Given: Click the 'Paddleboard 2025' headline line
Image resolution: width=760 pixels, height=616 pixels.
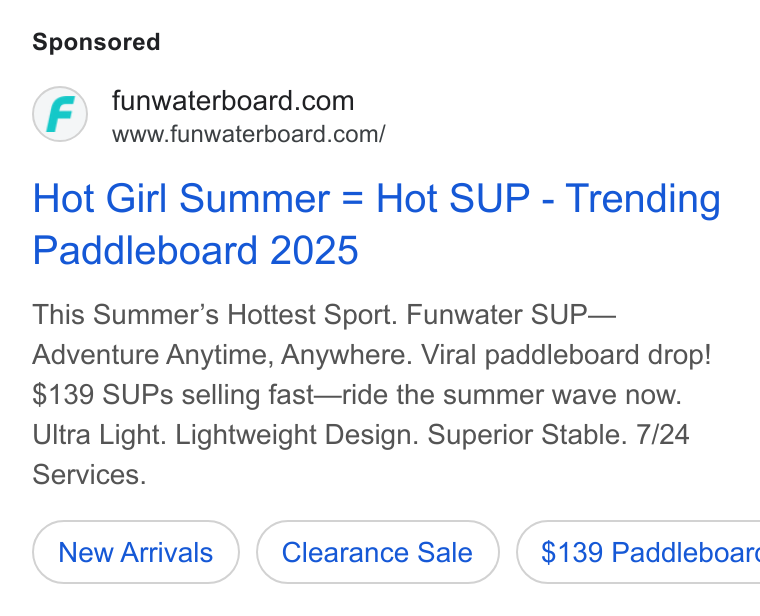Looking at the screenshot, I should pyautogui.click(x=195, y=250).
